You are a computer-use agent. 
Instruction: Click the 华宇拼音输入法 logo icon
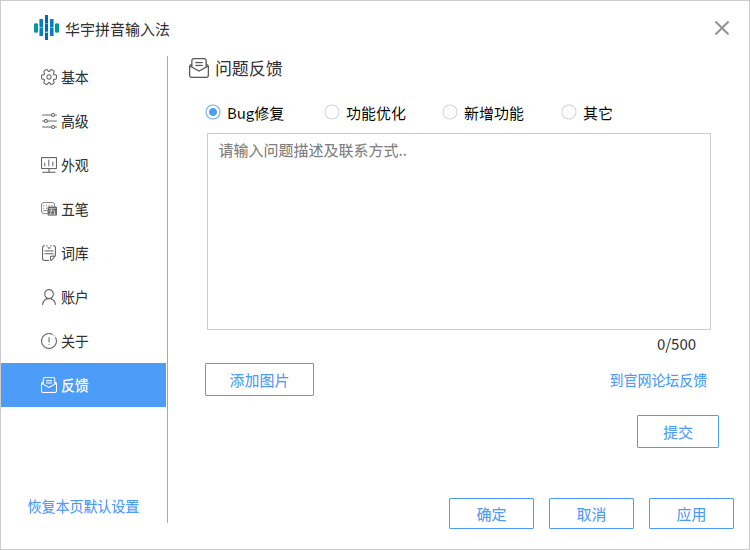coord(46,28)
